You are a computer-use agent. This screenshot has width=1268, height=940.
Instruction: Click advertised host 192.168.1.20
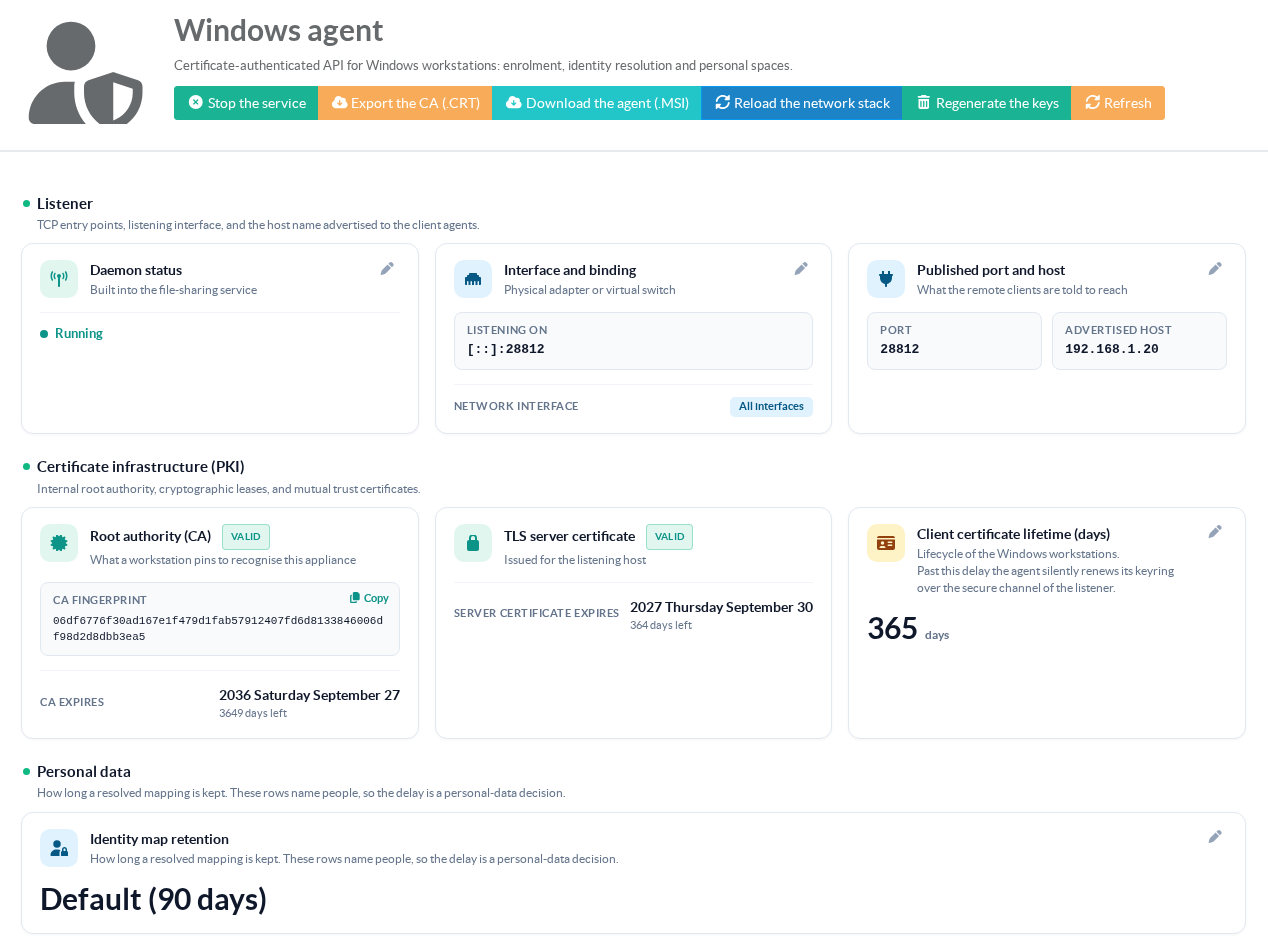click(x=1112, y=349)
